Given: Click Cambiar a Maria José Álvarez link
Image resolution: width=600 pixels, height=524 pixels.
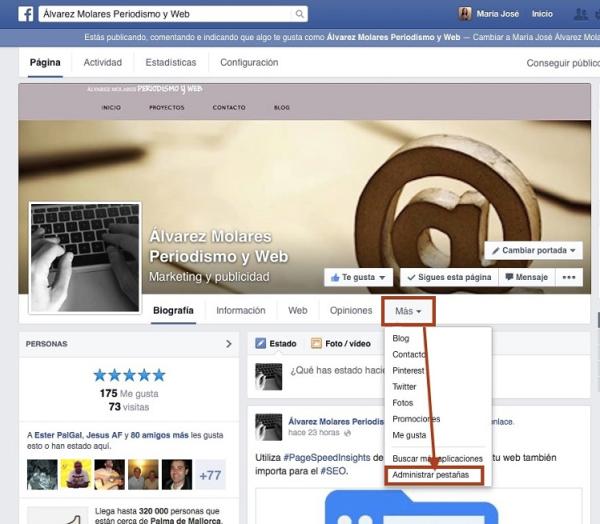Looking at the screenshot, I should 536,37.
